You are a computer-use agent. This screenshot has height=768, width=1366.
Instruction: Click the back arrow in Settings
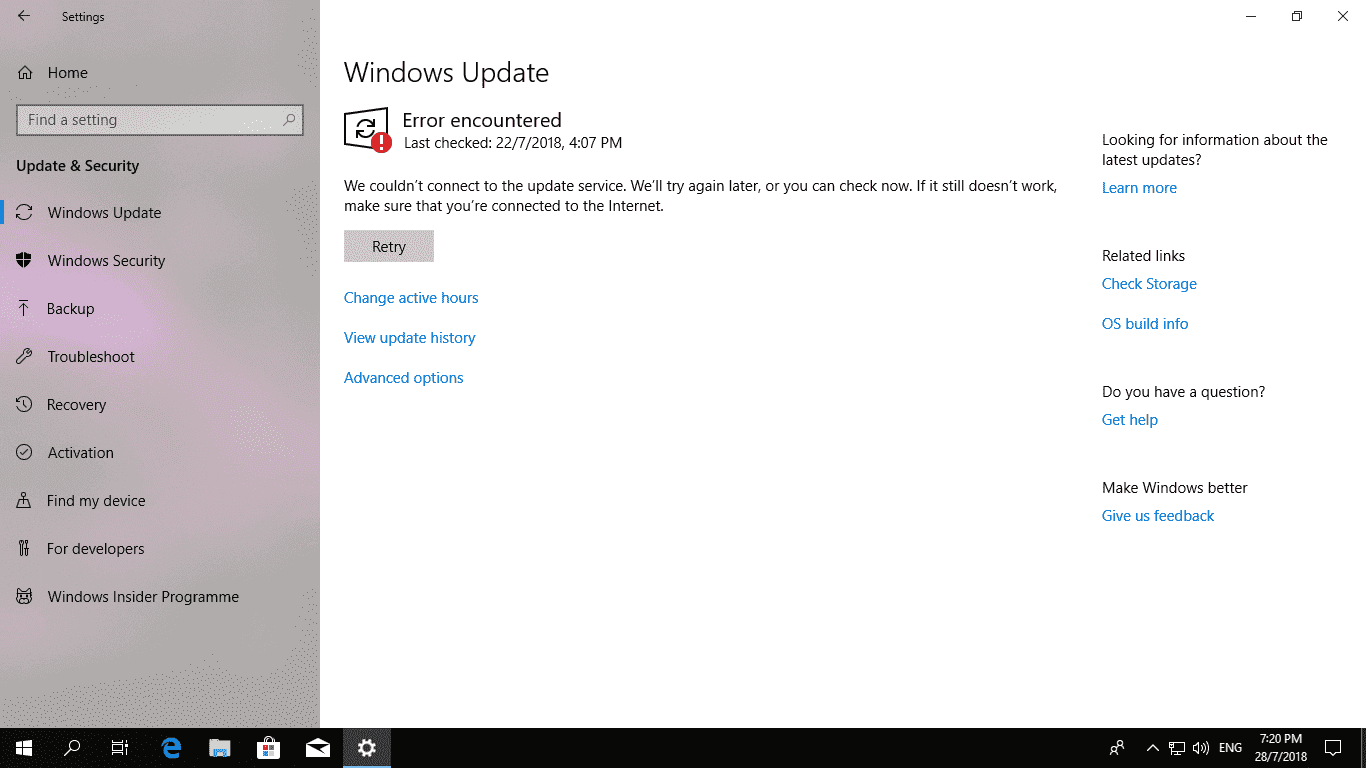point(24,16)
